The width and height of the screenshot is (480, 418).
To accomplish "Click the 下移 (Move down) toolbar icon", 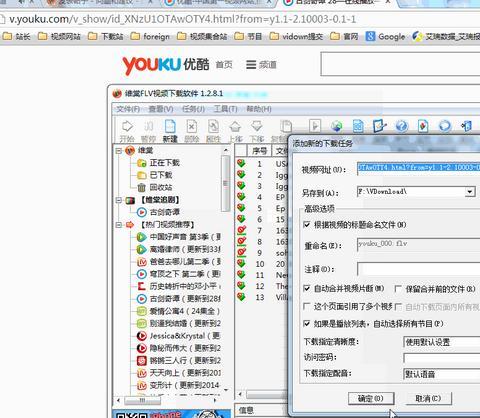I will point(257,131).
